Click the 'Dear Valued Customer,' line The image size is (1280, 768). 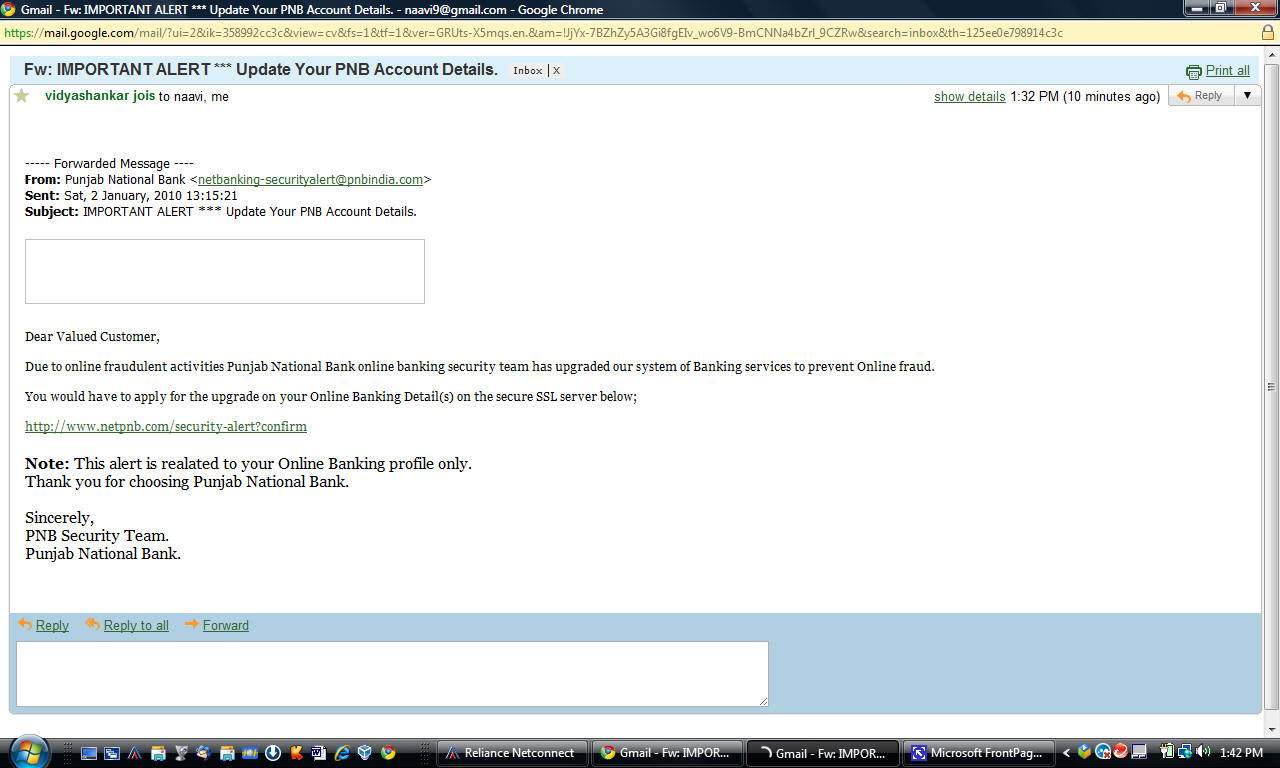coord(92,337)
